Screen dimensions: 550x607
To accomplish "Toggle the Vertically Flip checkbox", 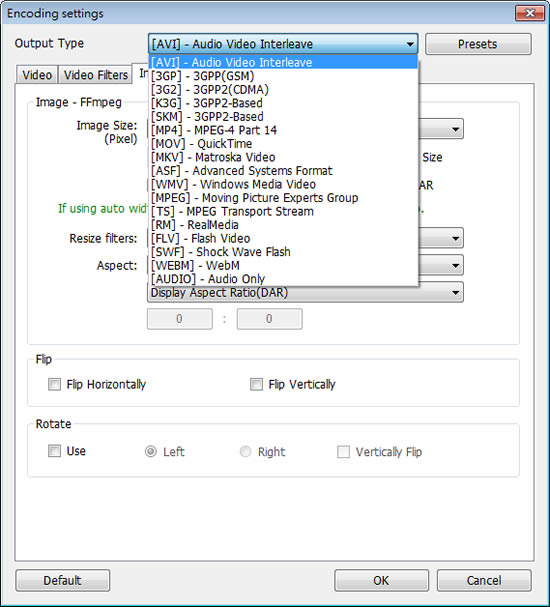I will pyautogui.click(x=343, y=451).
